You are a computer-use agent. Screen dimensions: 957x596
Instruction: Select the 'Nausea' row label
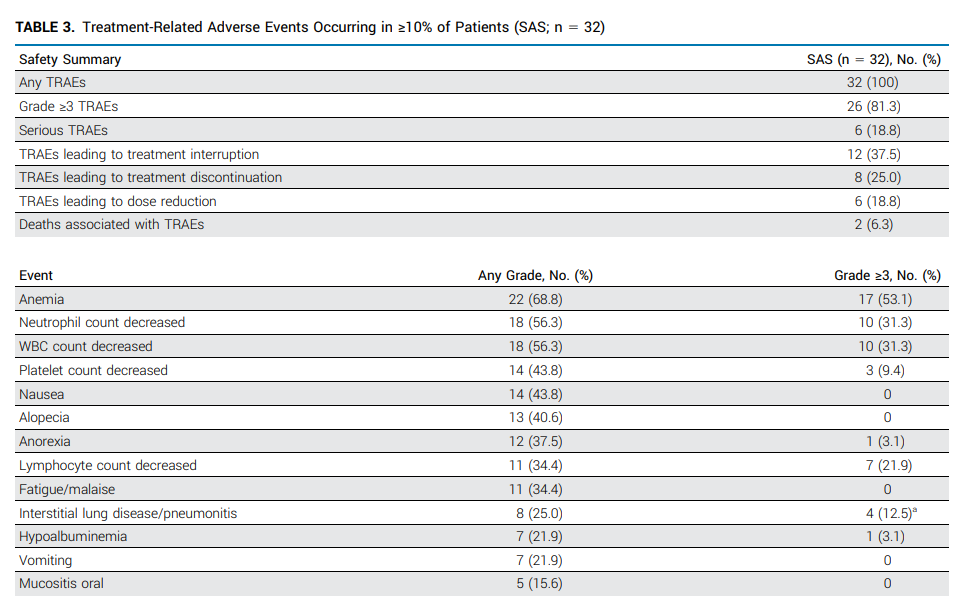42,394
